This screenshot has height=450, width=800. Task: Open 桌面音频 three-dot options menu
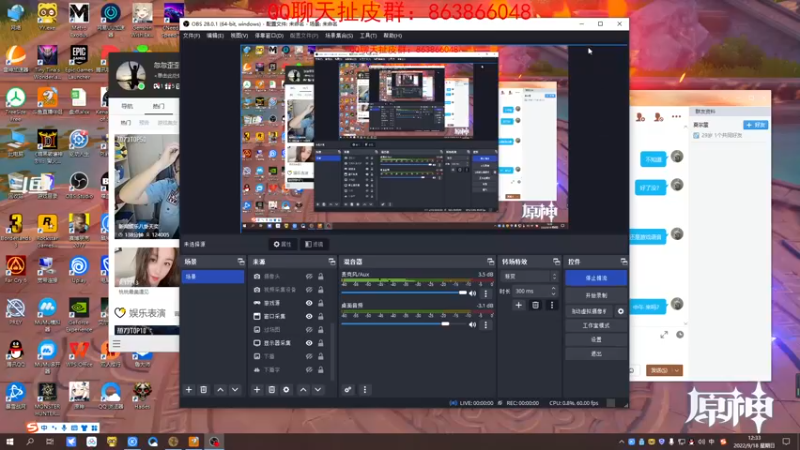(x=486, y=324)
